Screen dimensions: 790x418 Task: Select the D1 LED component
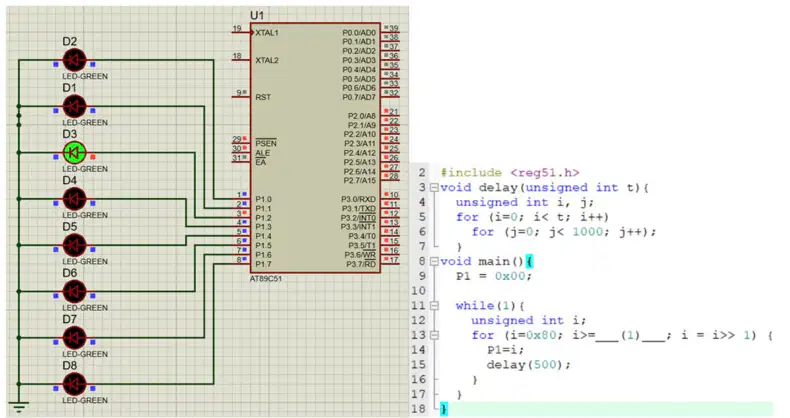tap(74, 107)
